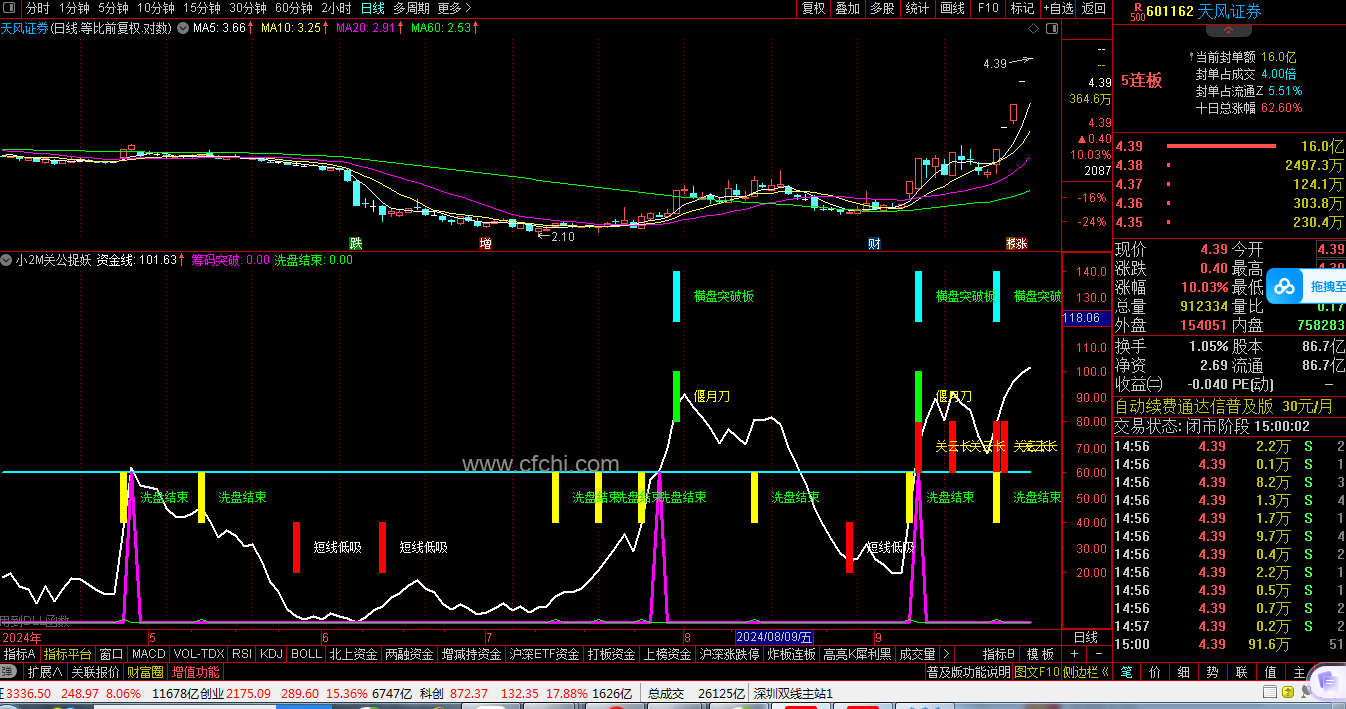Image resolution: width=1346 pixels, height=709 pixels.
Task: Click the settings icon left of 分时
Action: coord(11,8)
